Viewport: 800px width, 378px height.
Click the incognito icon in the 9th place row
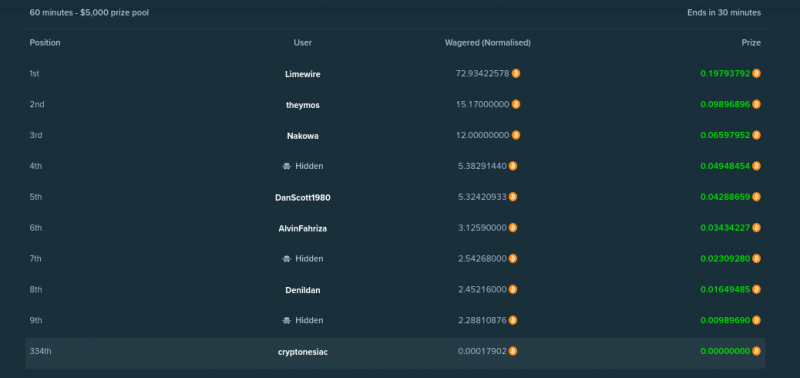[x=287, y=321]
